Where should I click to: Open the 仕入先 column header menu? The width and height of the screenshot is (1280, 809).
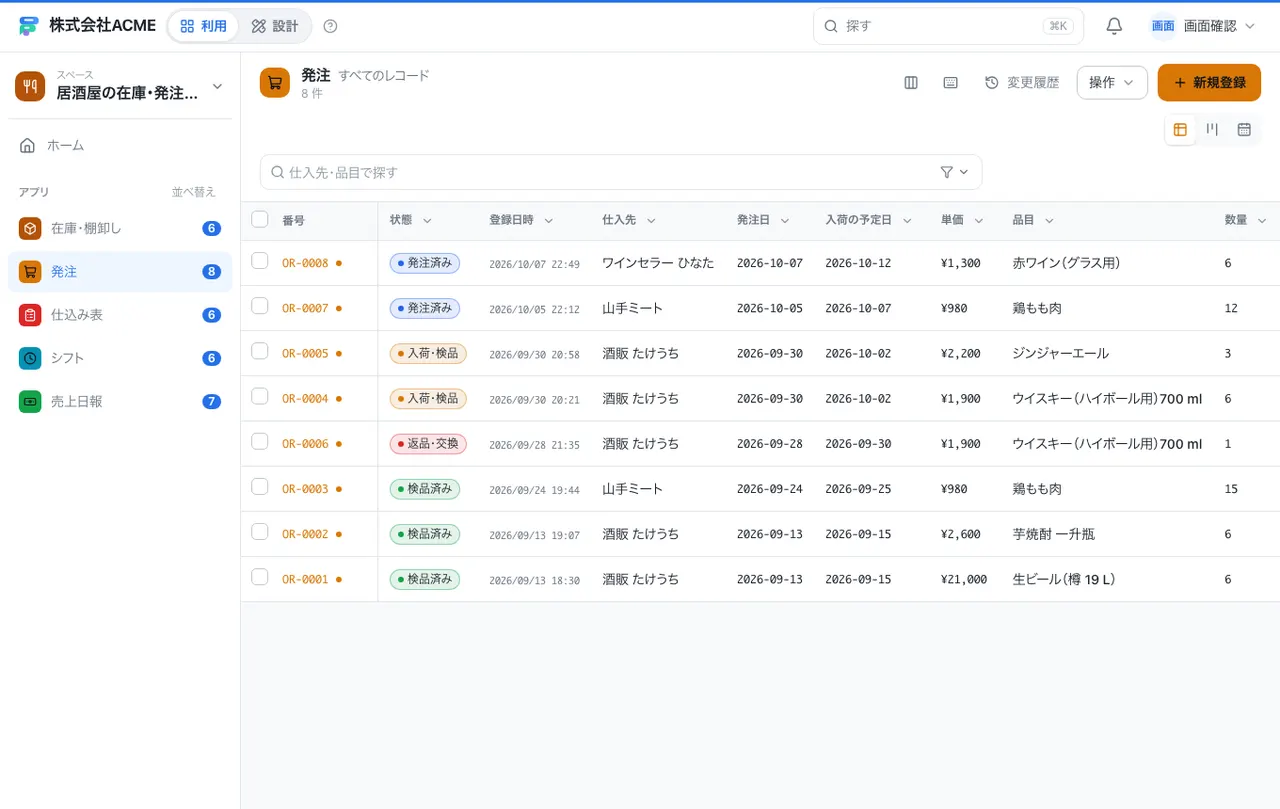(651, 220)
